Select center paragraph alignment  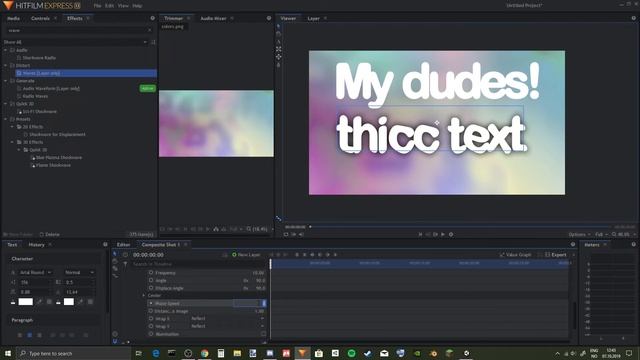29,335
